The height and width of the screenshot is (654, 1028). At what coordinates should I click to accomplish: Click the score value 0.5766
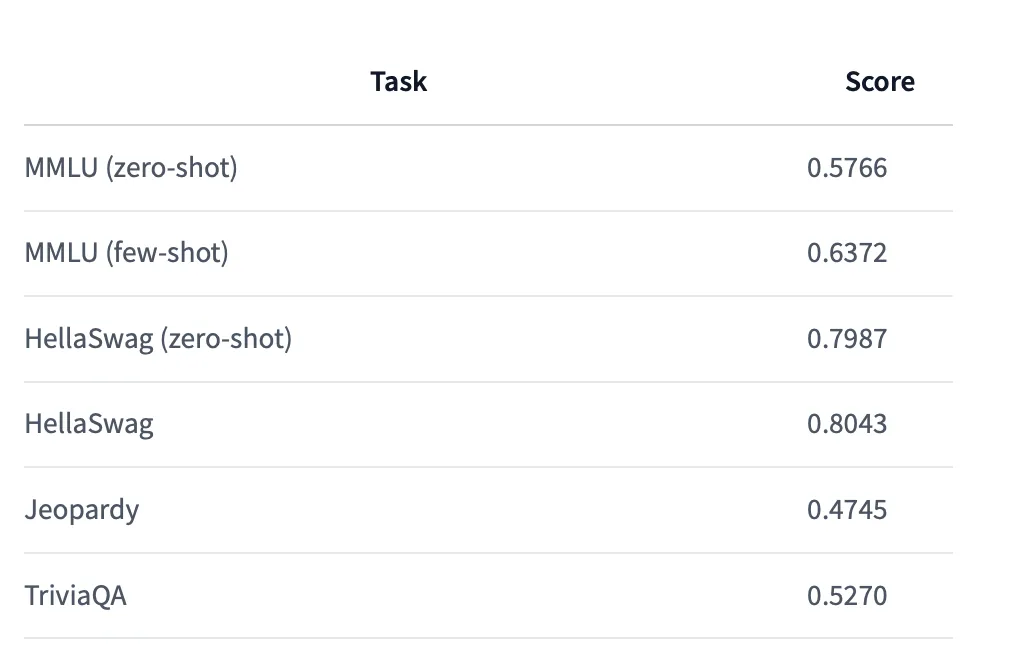[x=847, y=168]
